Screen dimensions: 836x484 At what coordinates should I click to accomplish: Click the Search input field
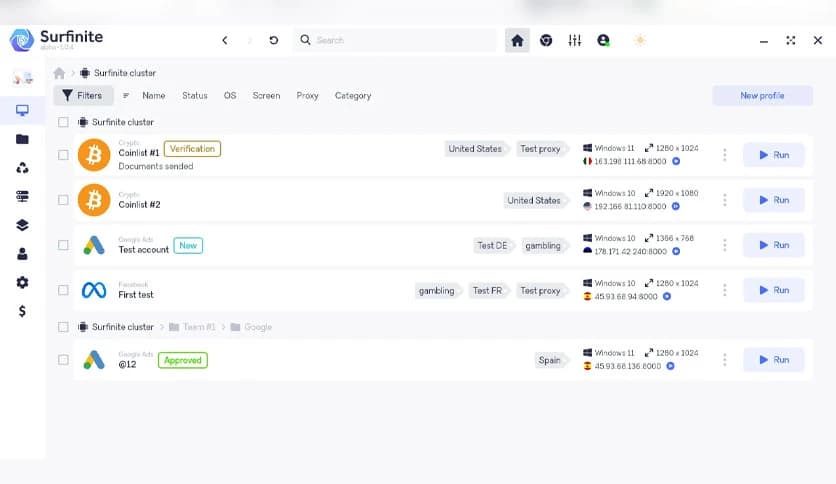[400, 41]
